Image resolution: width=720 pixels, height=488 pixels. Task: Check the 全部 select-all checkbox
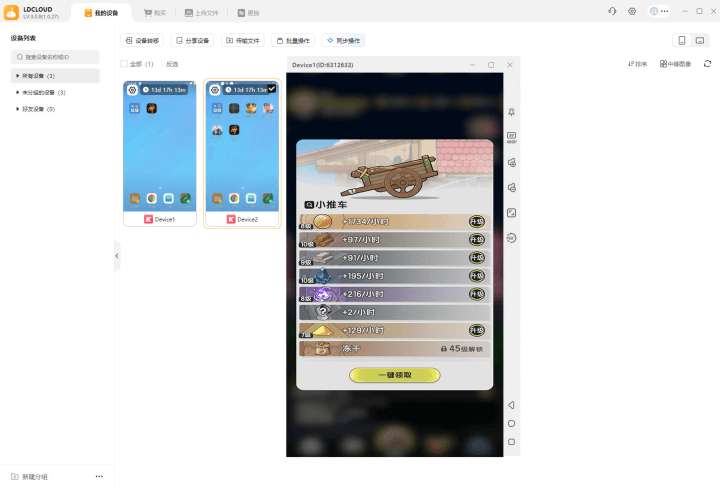pos(124,64)
